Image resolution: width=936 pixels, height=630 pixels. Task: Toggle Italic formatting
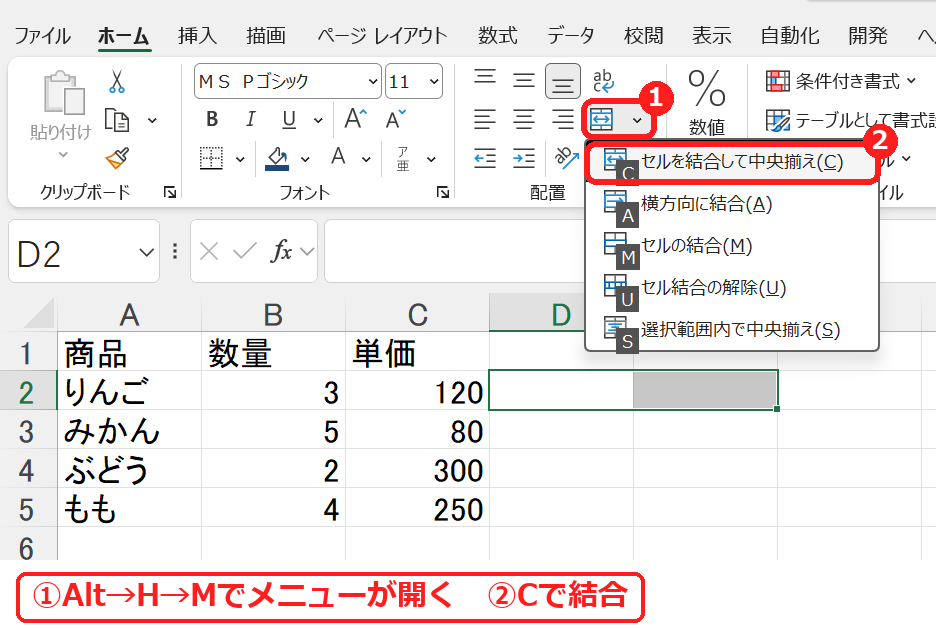[251, 119]
